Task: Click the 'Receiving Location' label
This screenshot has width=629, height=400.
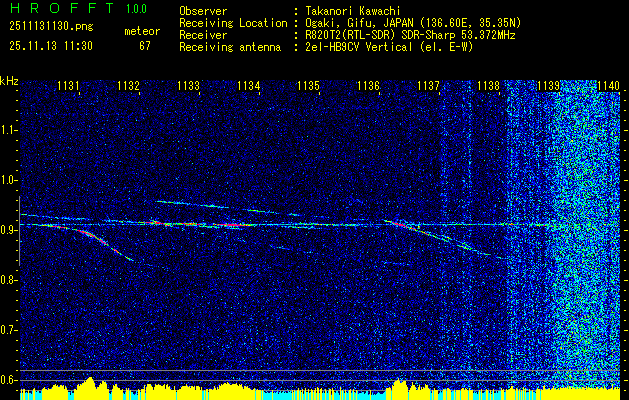Action: pos(233,23)
